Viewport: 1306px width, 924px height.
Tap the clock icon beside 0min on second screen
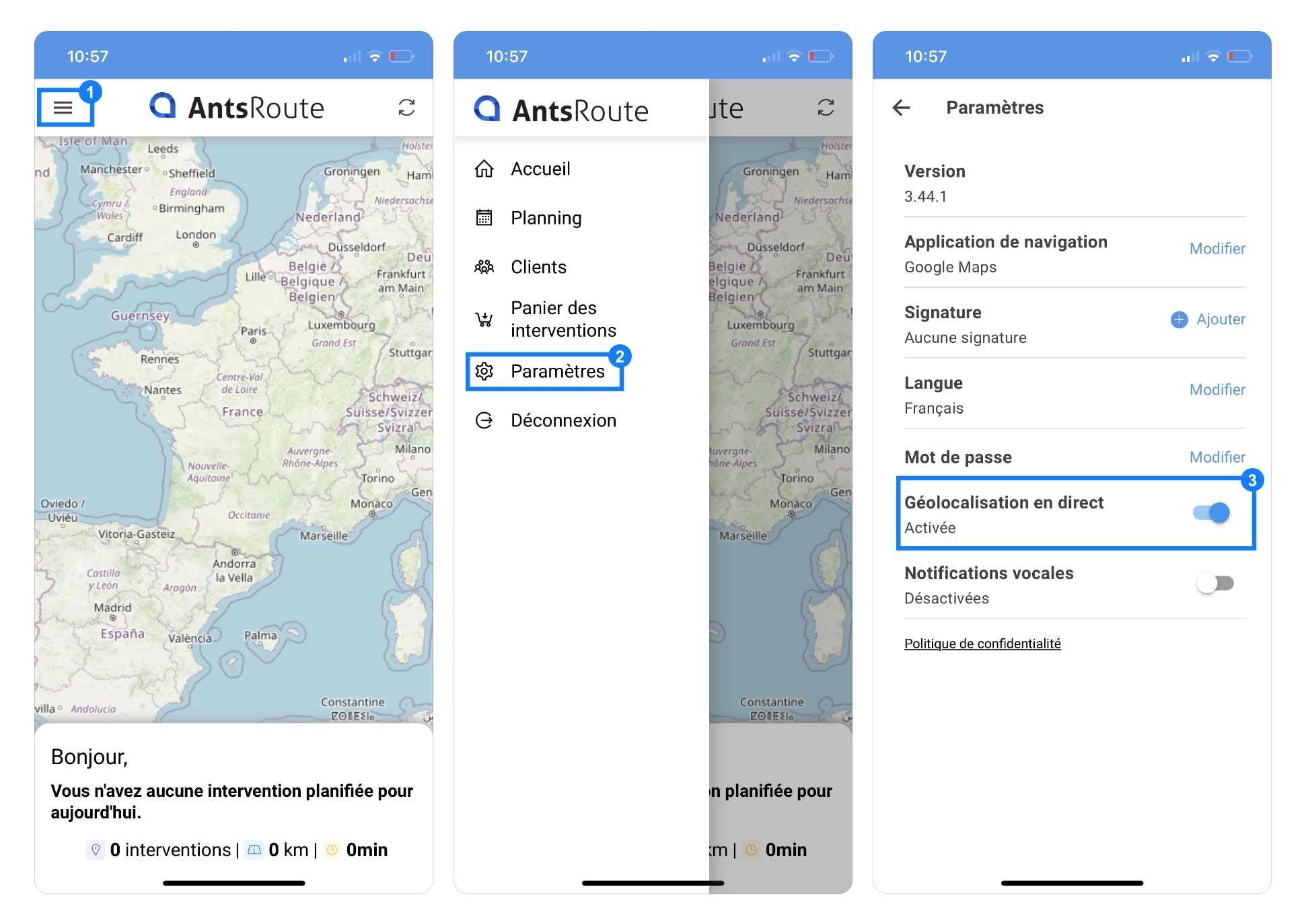click(x=751, y=850)
